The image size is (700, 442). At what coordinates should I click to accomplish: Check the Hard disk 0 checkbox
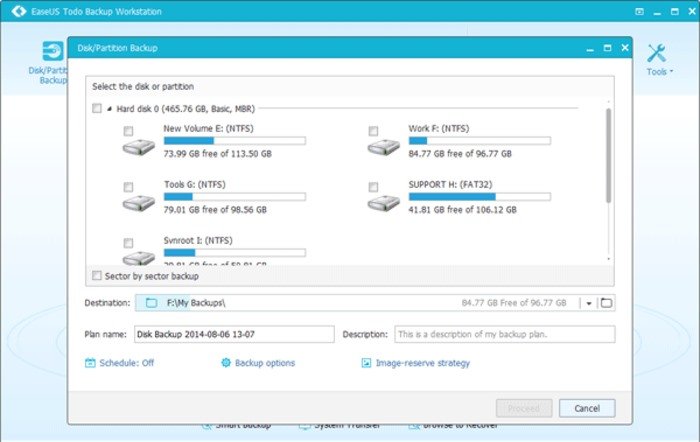97,108
